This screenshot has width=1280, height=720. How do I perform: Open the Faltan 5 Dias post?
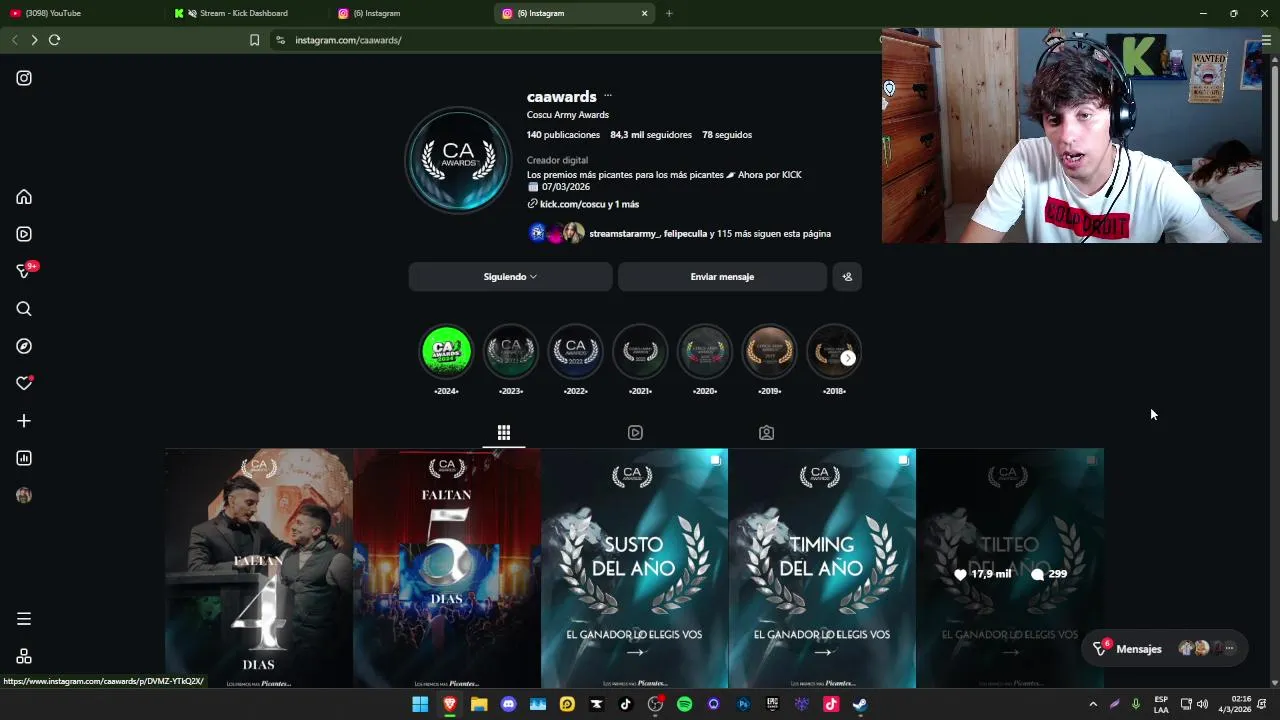(447, 568)
